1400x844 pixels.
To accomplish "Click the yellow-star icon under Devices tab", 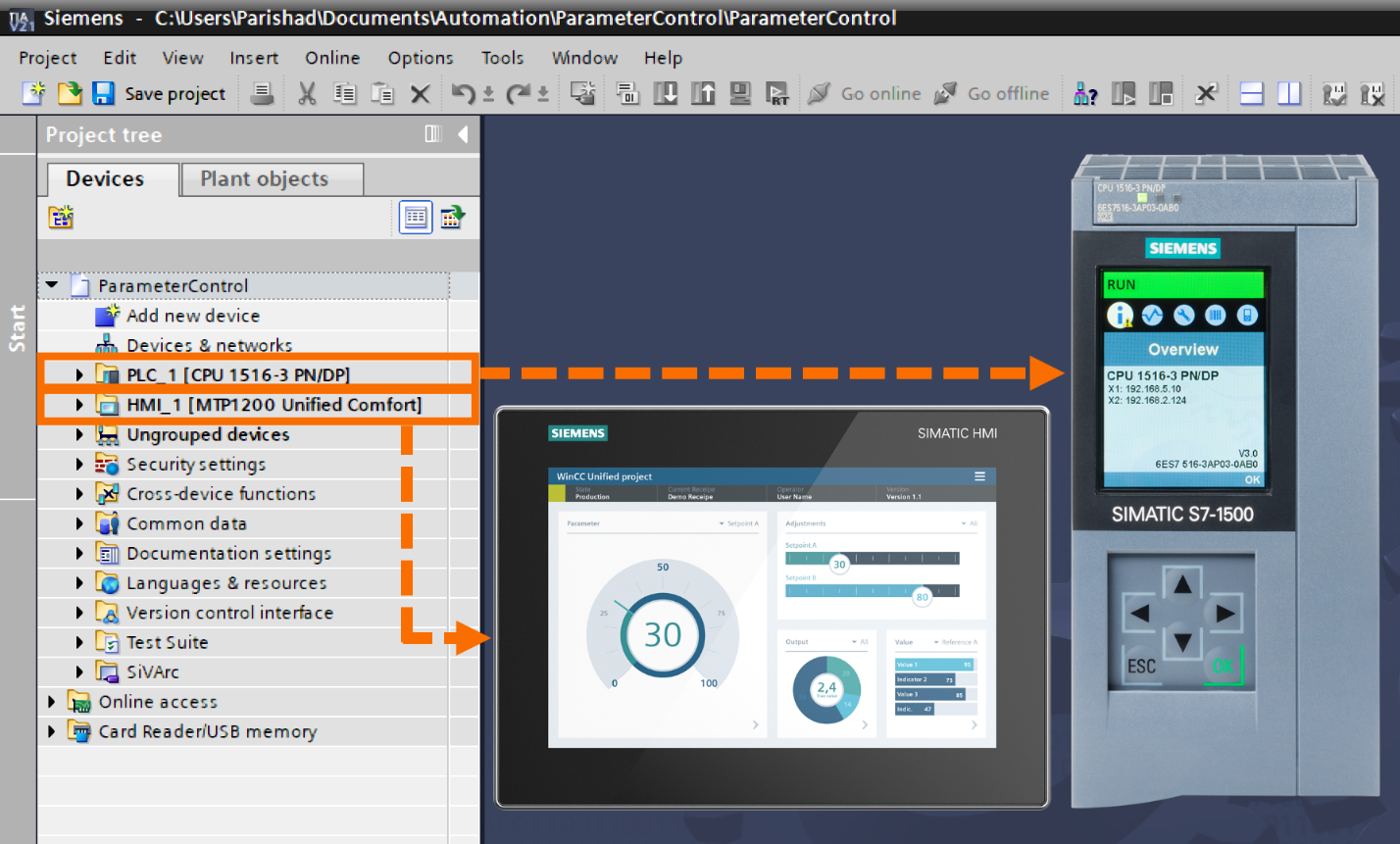I will coord(61,217).
